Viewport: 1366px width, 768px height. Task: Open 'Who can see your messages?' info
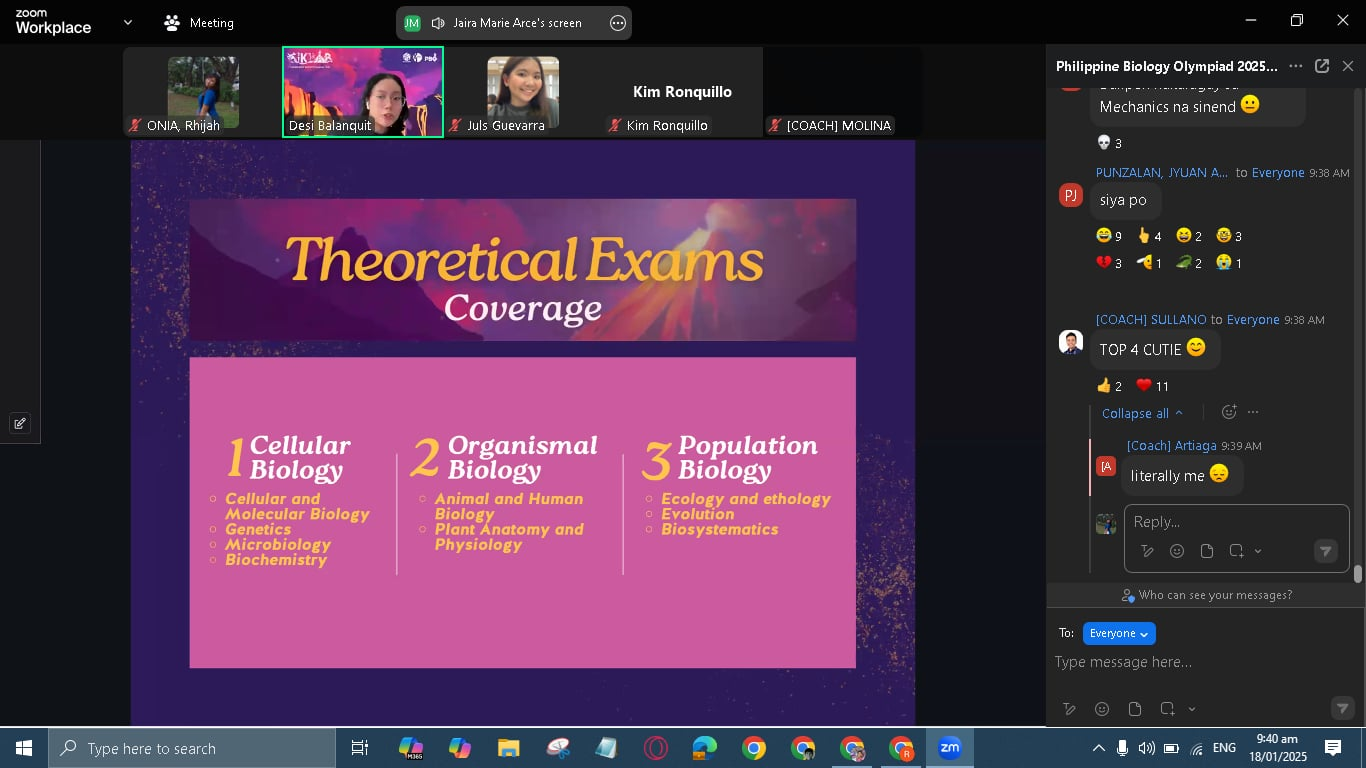1206,595
